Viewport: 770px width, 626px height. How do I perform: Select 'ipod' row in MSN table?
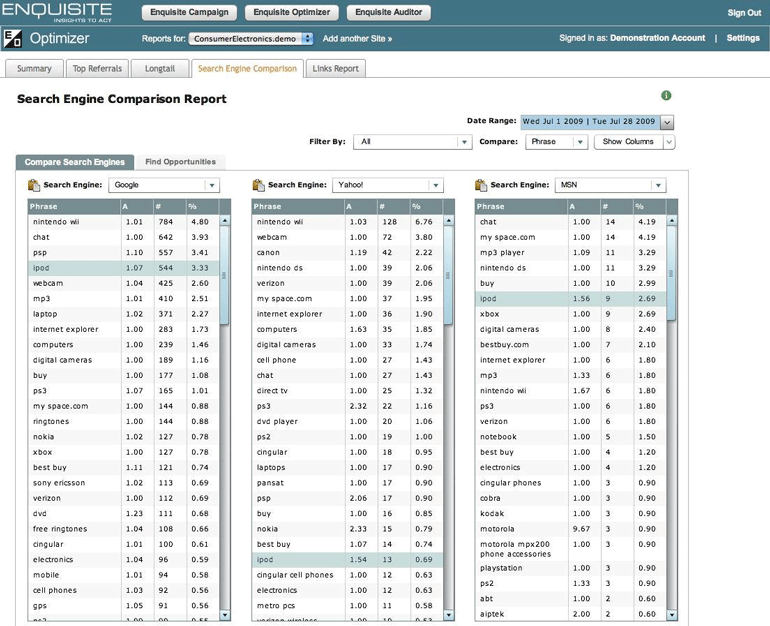(x=571, y=299)
